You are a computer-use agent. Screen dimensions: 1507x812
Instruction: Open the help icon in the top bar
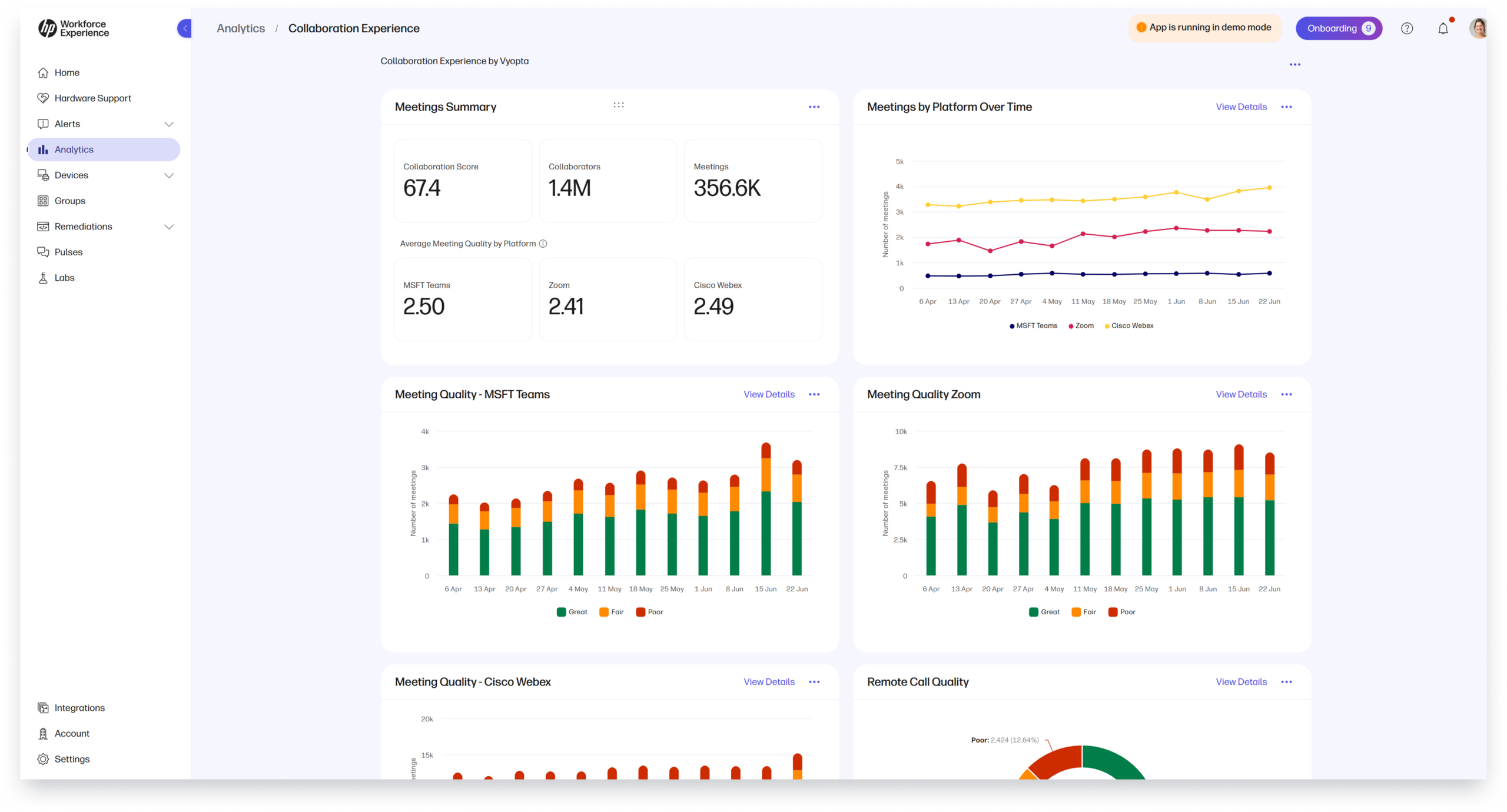1407,28
